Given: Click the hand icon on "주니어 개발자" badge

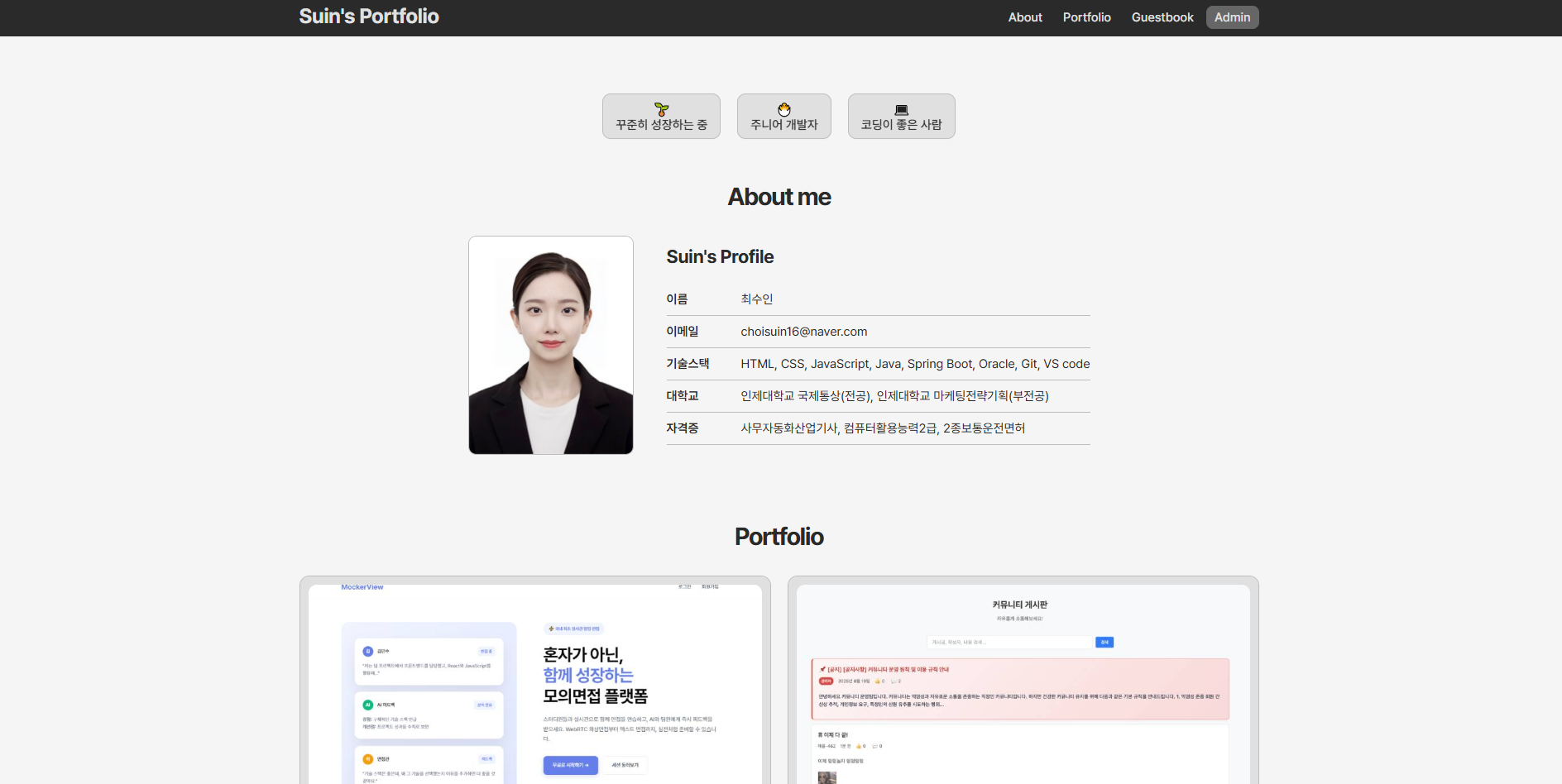Looking at the screenshot, I should (783, 108).
